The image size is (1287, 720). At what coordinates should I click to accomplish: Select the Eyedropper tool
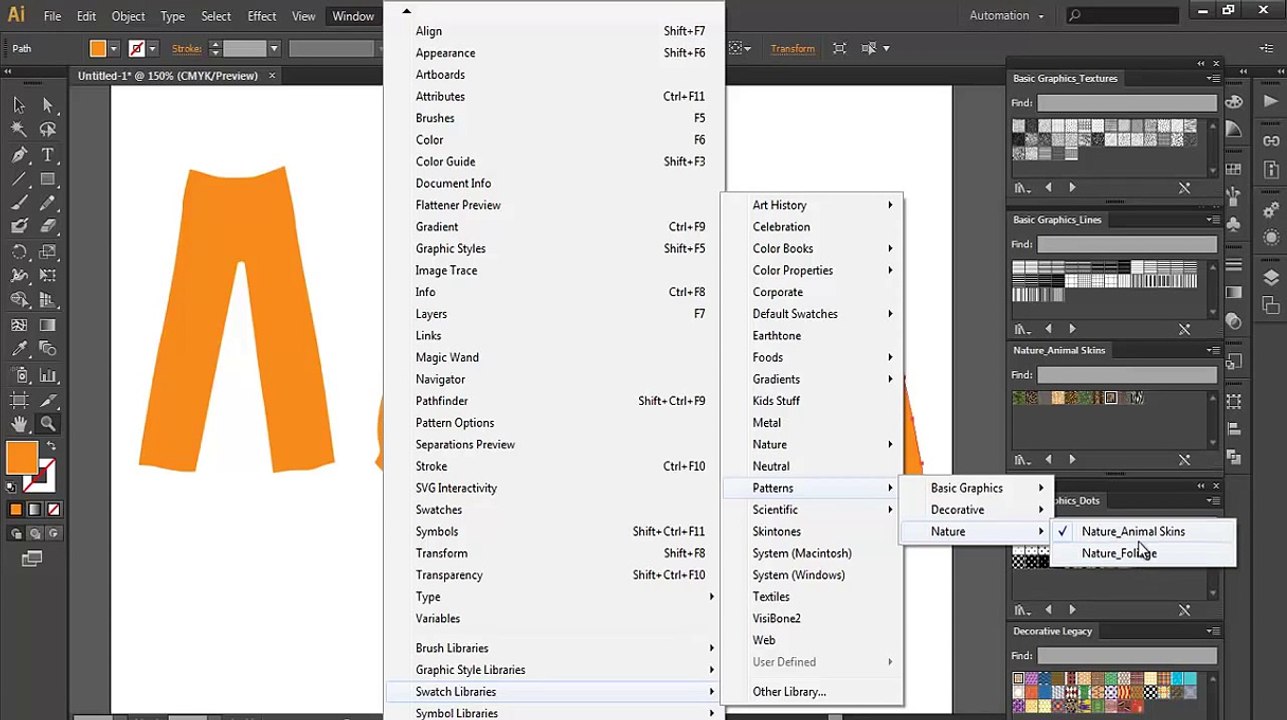click(x=19, y=349)
